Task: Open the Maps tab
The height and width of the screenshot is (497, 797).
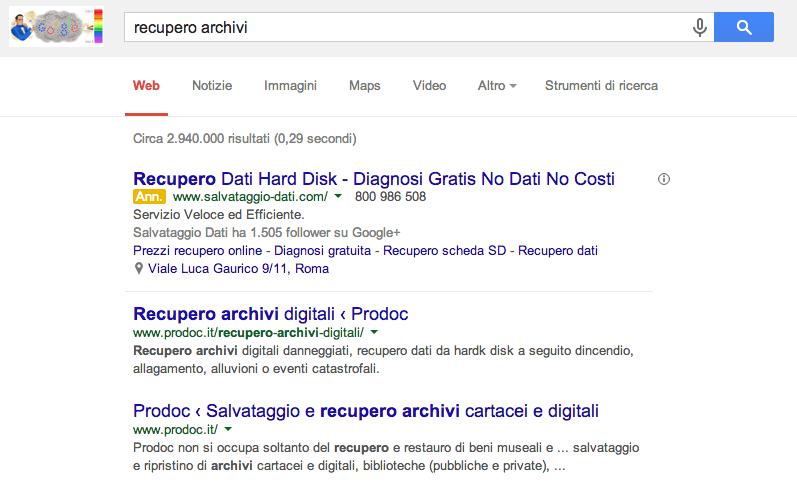Action: [x=364, y=85]
